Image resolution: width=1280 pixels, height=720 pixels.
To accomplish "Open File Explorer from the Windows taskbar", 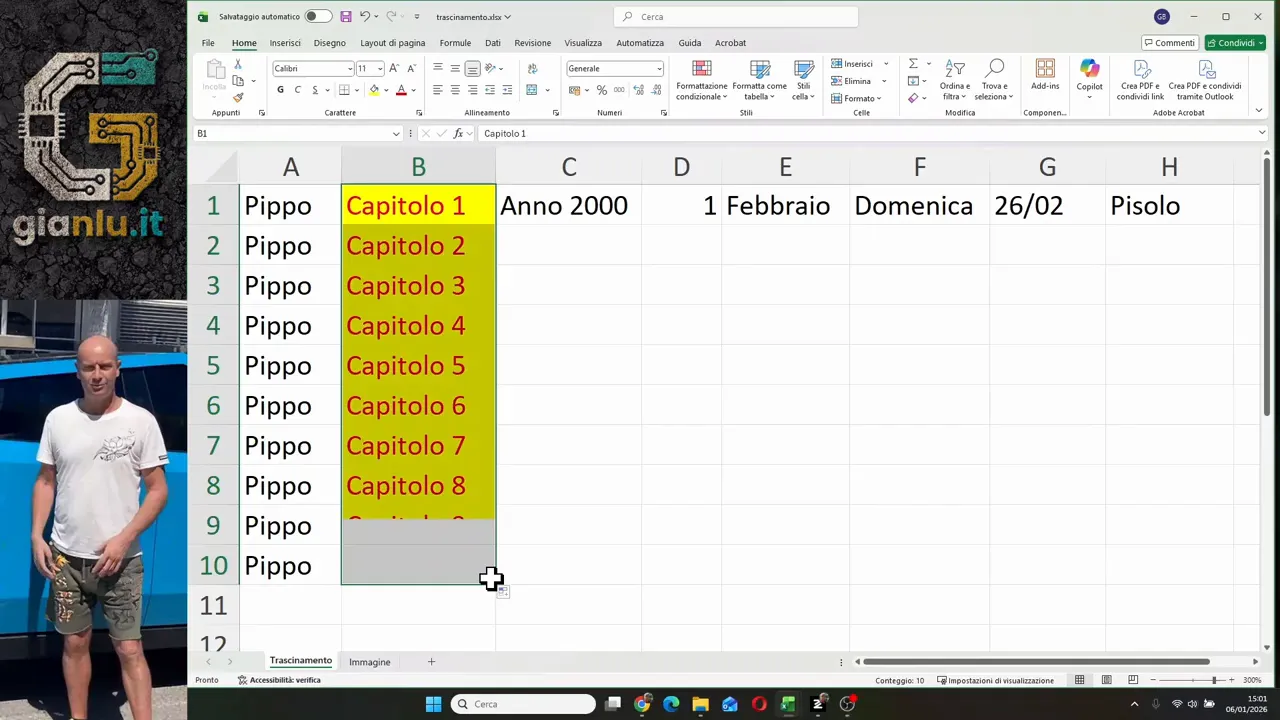I will (x=700, y=704).
